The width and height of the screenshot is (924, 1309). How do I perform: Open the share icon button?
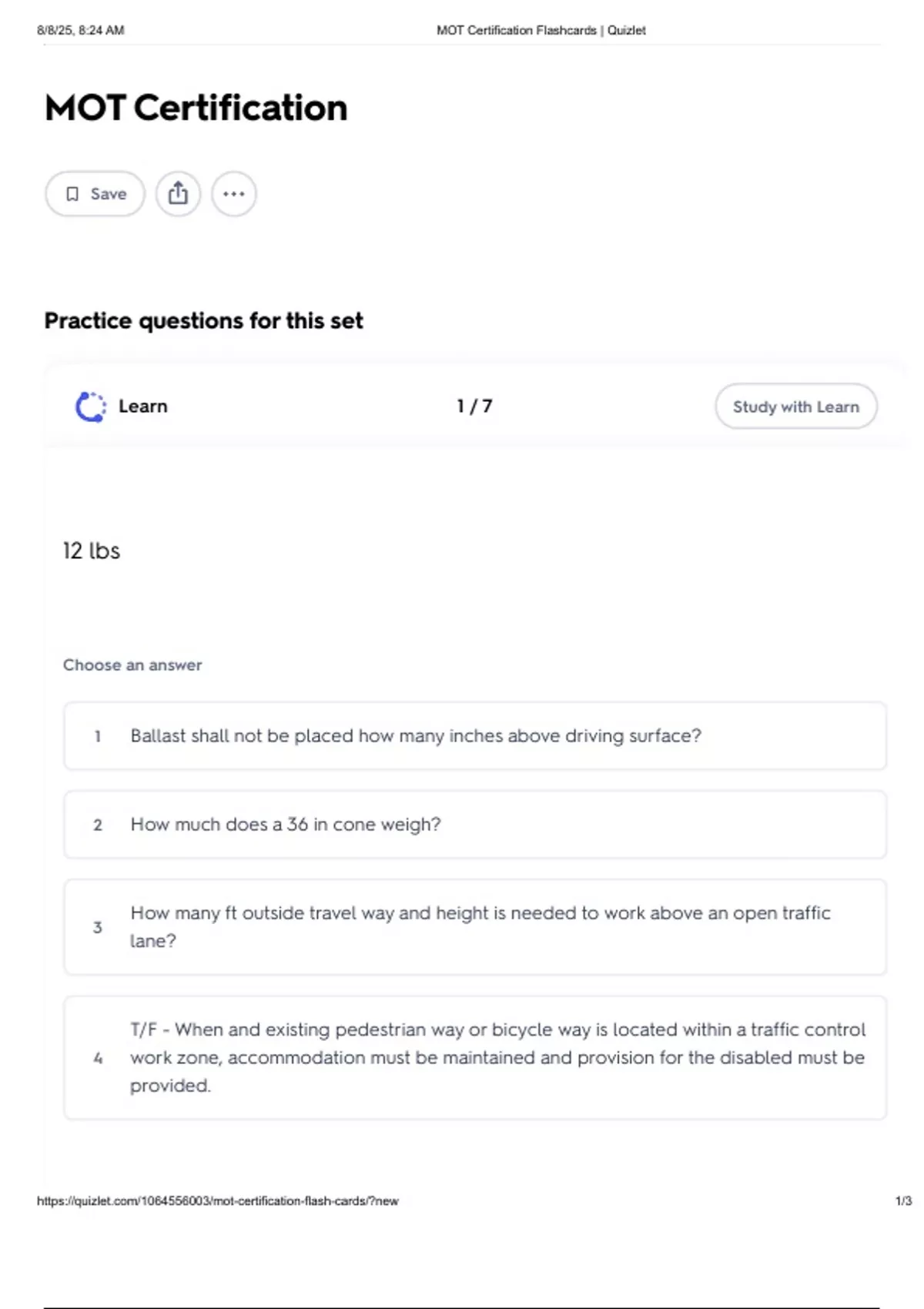coord(178,194)
